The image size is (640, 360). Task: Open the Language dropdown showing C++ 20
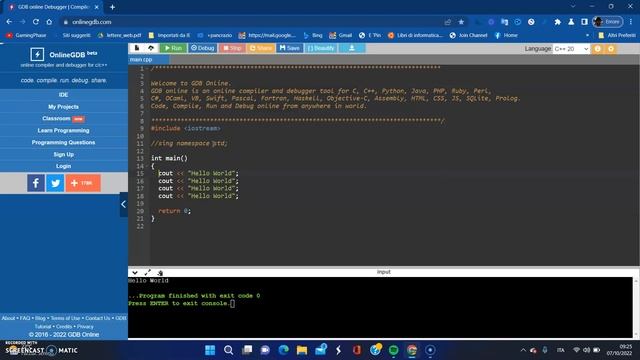pos(571,49)
